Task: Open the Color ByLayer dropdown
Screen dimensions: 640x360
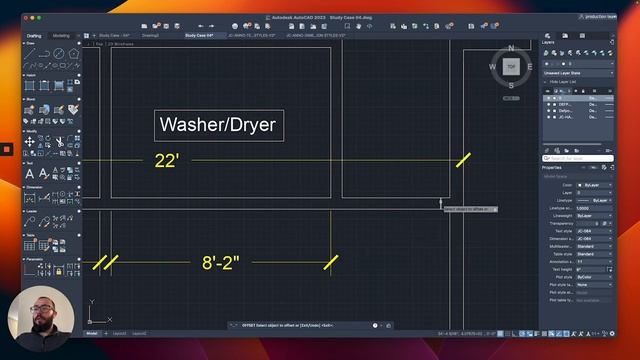Action: pyautogui.click(x=594, y=185)
